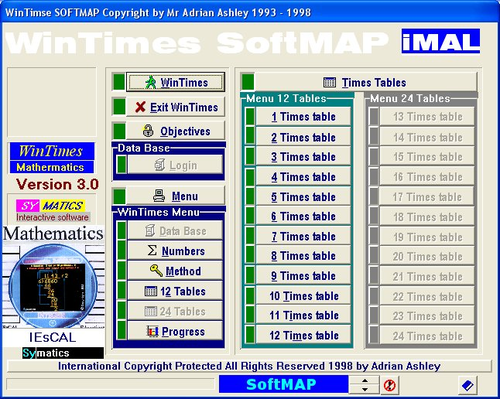Click the sigma Numbers icon
Image resolution: width=500 pixels, height=399 pixels.
(x=152, y=250)
